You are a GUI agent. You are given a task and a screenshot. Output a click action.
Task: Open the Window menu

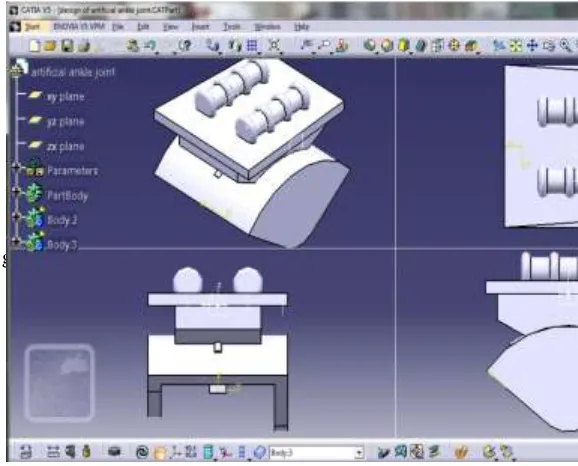(x=268, y=27)
